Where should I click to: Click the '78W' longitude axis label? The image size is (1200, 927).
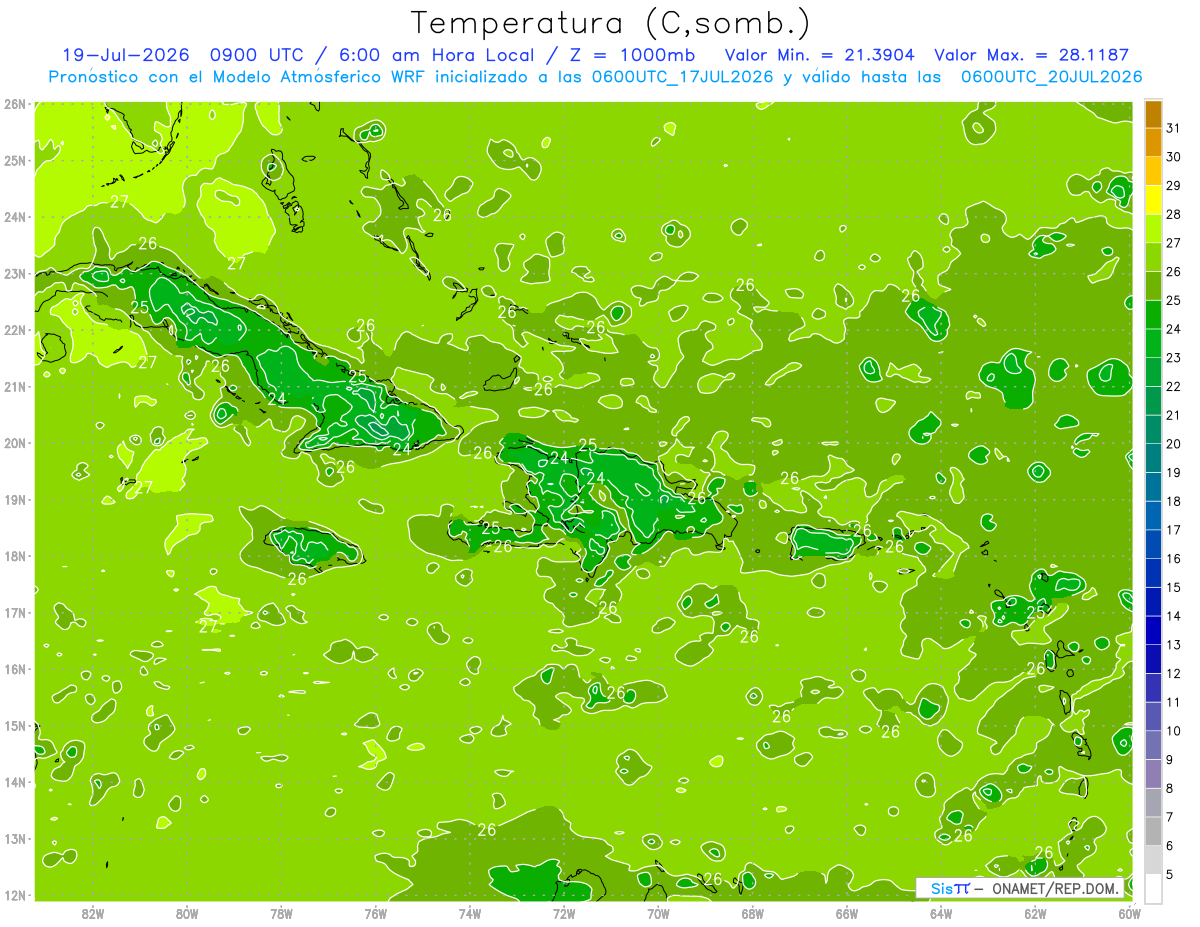click(x=281, y=913)
